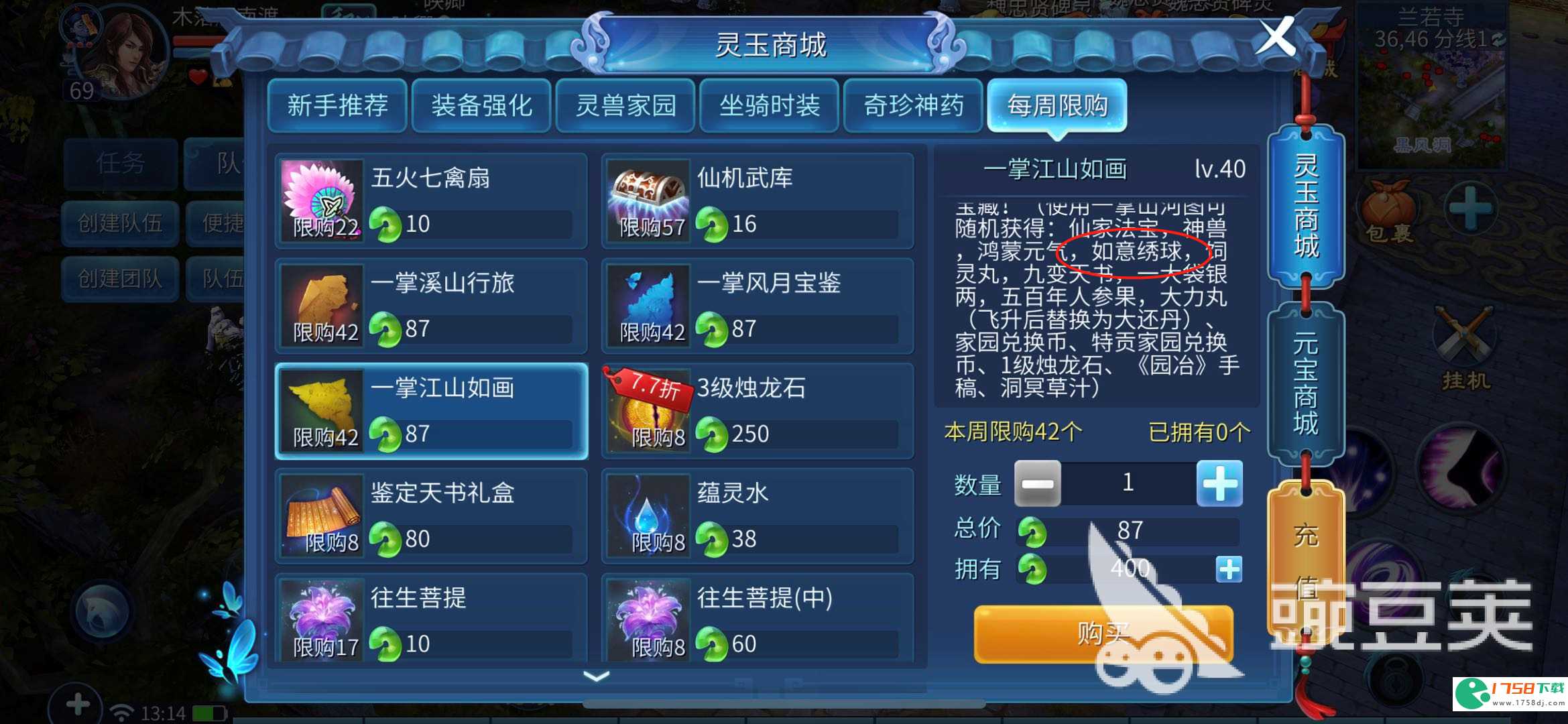
Task: Click the quantity field showing 1
Action: tap(1128, 483)
